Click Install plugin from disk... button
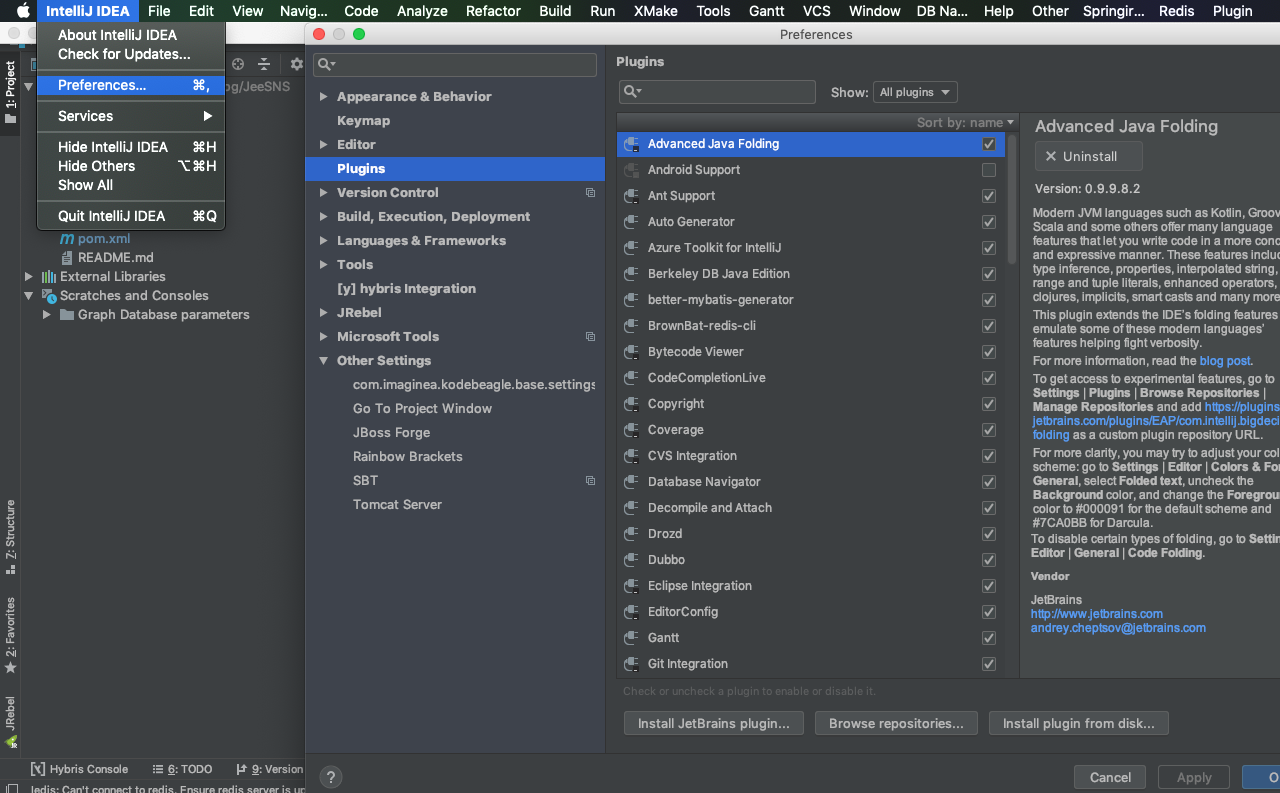 click(x=1078, y=723)
